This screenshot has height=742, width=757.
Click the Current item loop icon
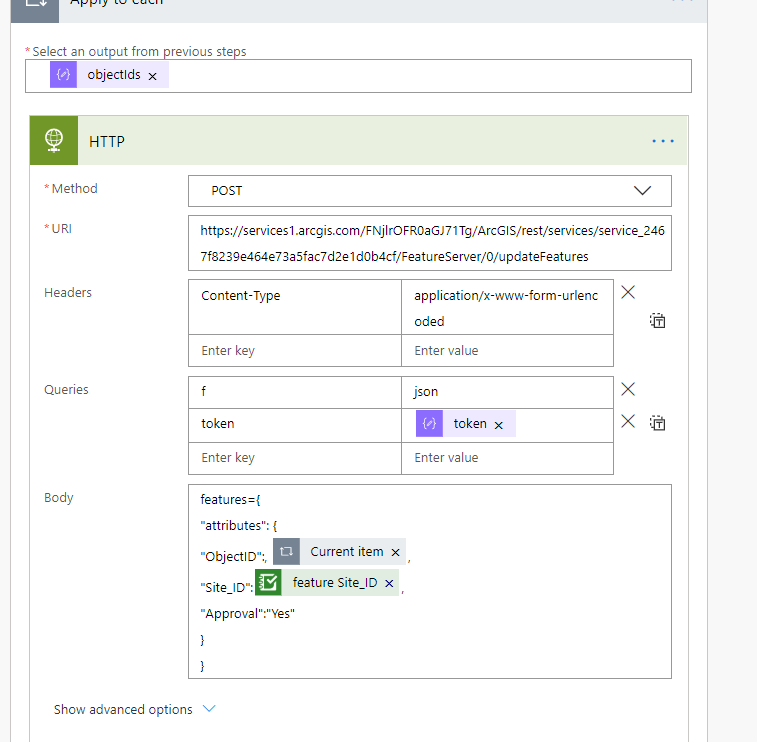[287, 552]
